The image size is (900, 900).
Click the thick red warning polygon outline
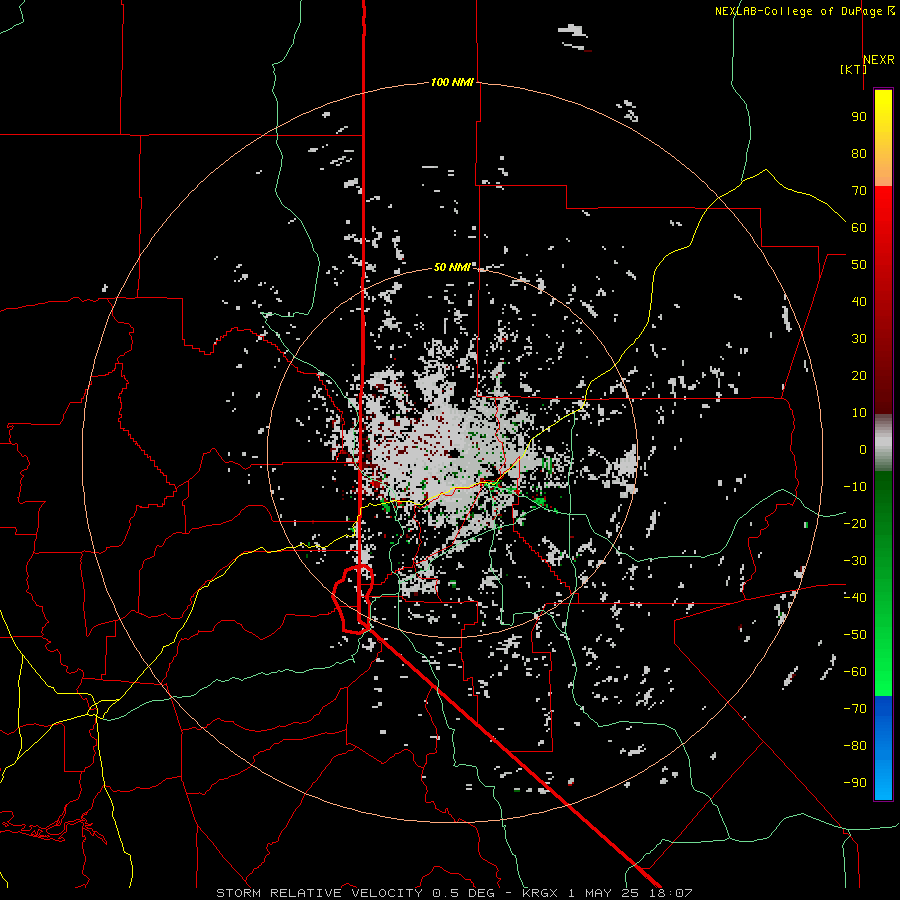pos(353,599)
